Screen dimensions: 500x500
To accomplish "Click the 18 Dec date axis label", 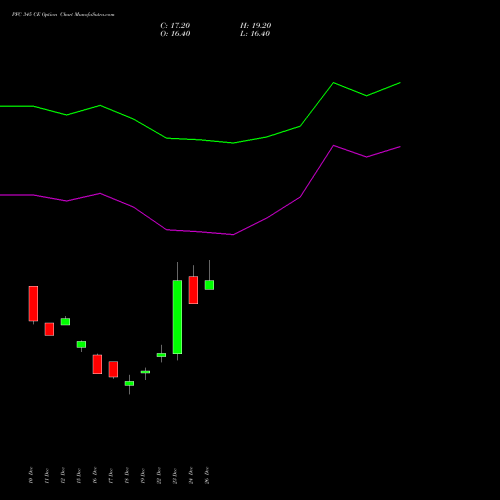I will click(127, 475).
